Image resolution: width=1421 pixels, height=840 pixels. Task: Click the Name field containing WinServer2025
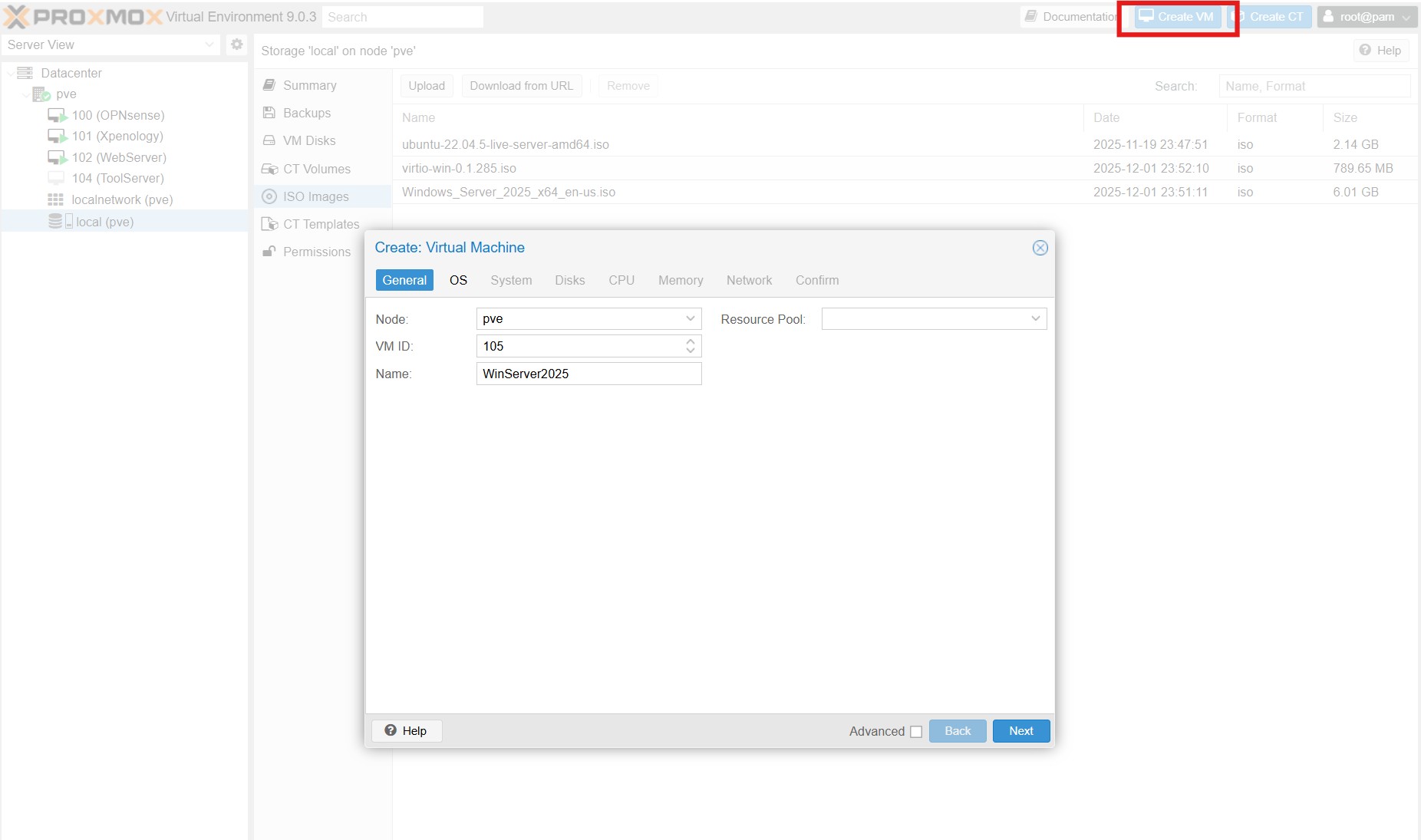click(589, 374)
